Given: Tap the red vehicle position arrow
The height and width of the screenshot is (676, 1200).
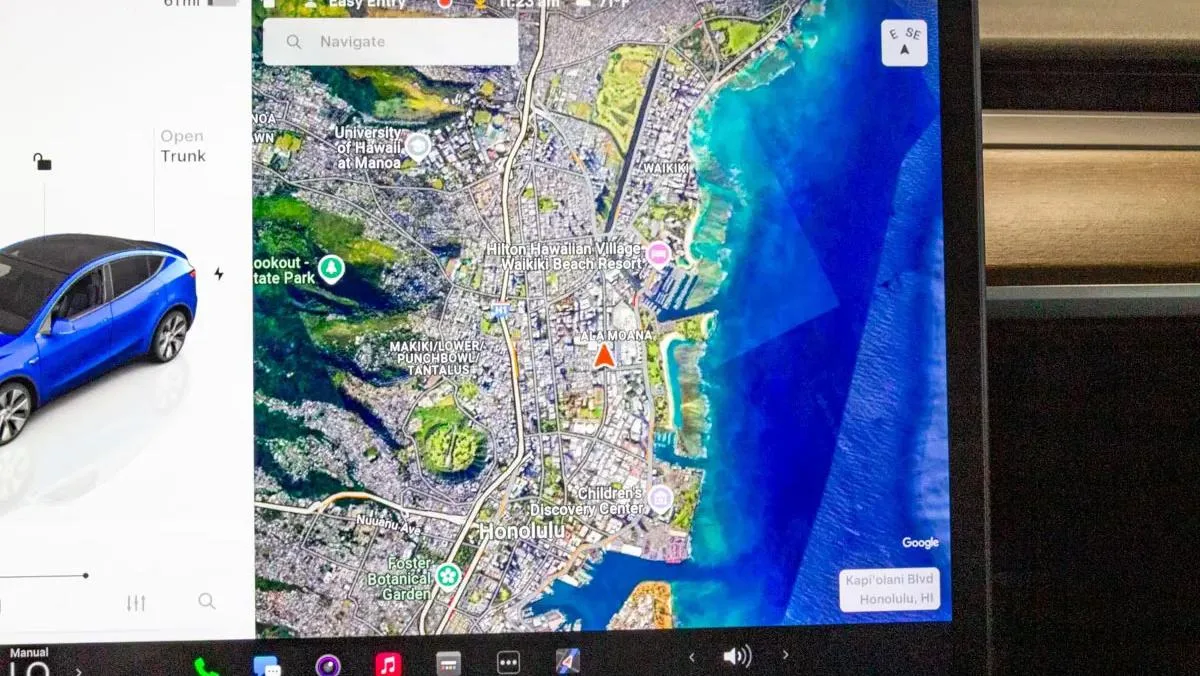Looking at the screenshot, I should tap(603, 356).
